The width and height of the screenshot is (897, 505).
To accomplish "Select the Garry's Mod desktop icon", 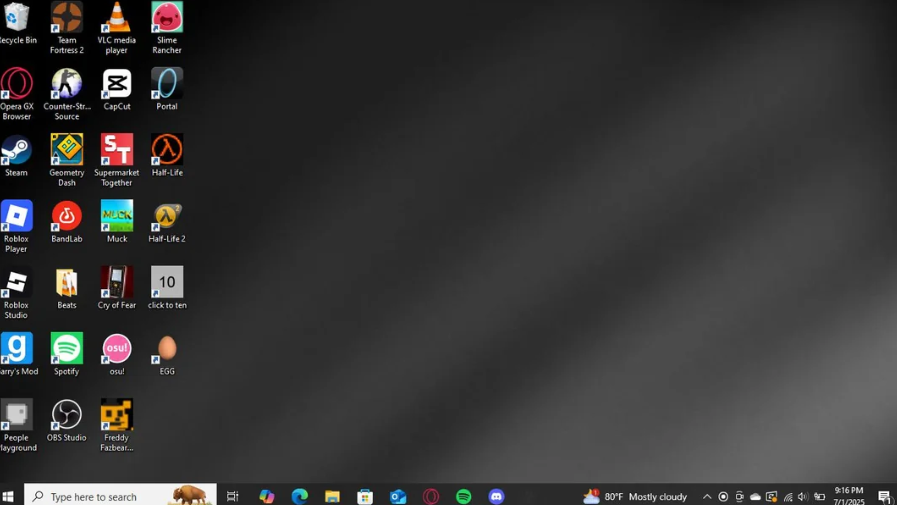I will (x=18, y=355).
